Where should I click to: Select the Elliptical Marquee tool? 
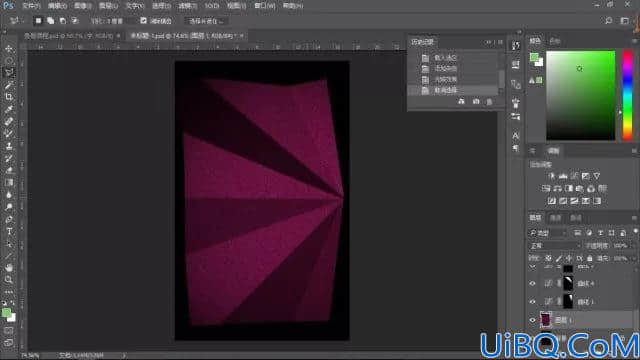9,61
